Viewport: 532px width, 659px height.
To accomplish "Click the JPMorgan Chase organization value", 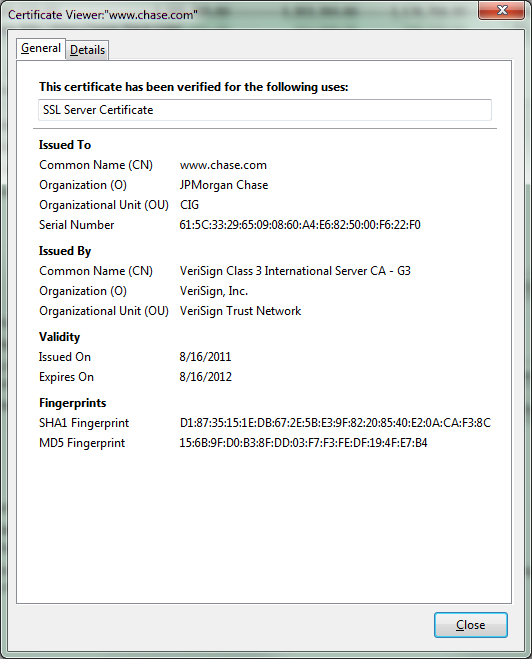I will pyautogui.click(x=224, y=185).
